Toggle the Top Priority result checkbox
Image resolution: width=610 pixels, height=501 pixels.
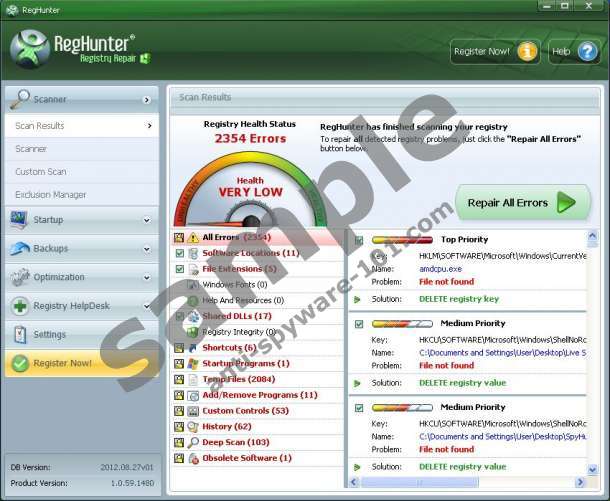click(x=358, y=240)
